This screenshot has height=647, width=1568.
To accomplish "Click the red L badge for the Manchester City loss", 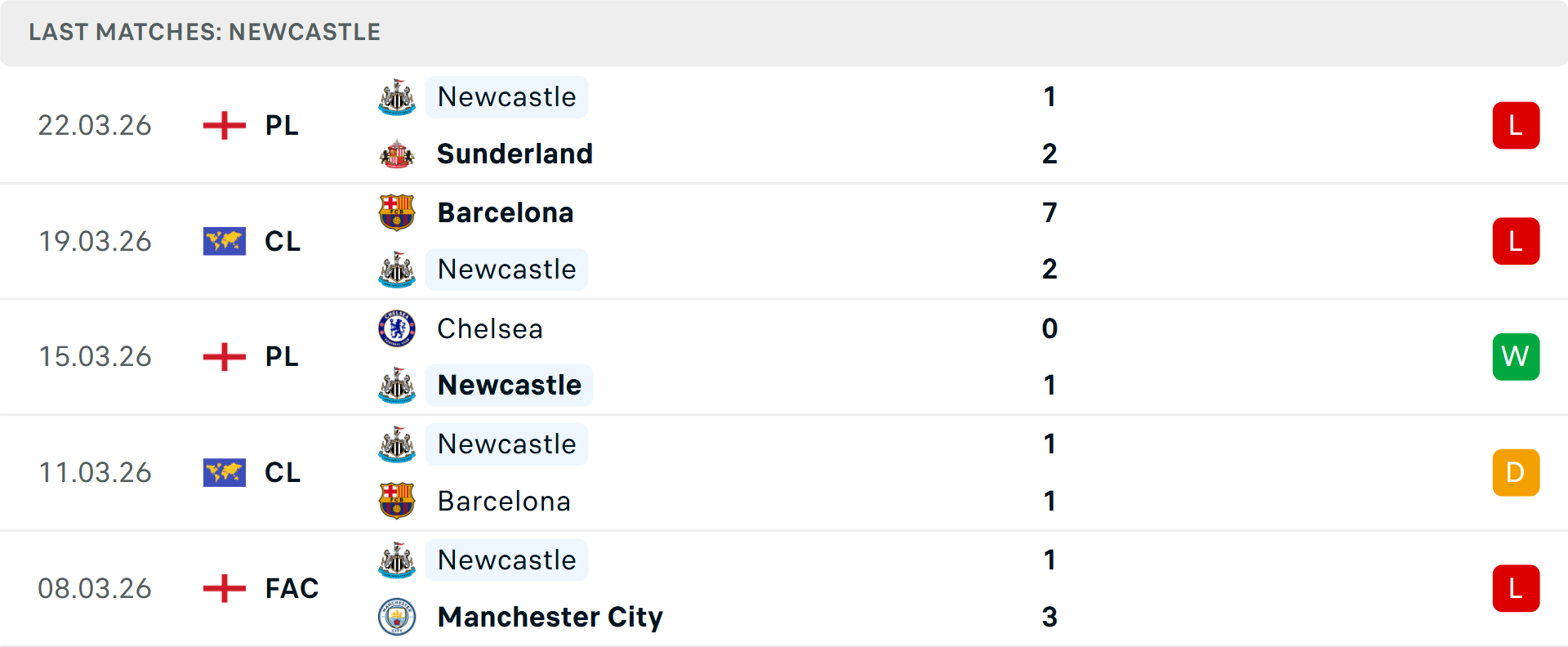I will (x=1516, y=588).
